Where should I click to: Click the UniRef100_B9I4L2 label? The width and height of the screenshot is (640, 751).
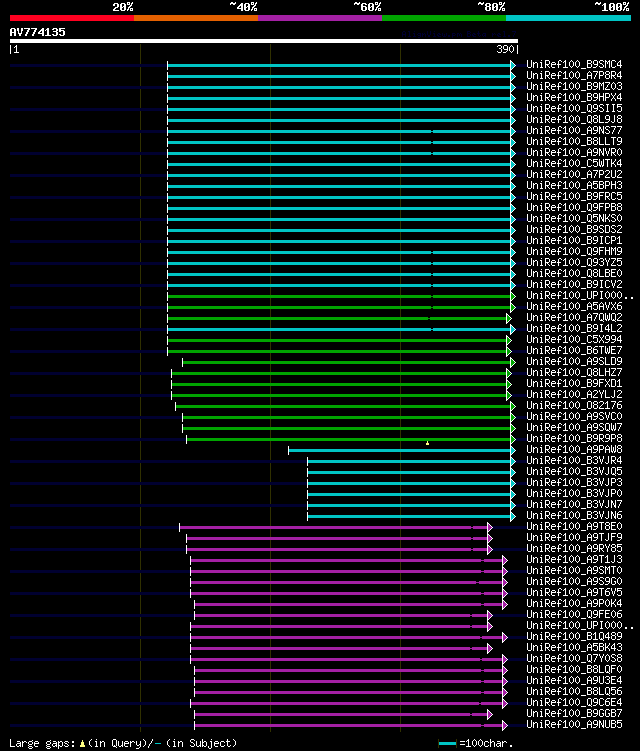pyautogui.click(x=574, y=329)
